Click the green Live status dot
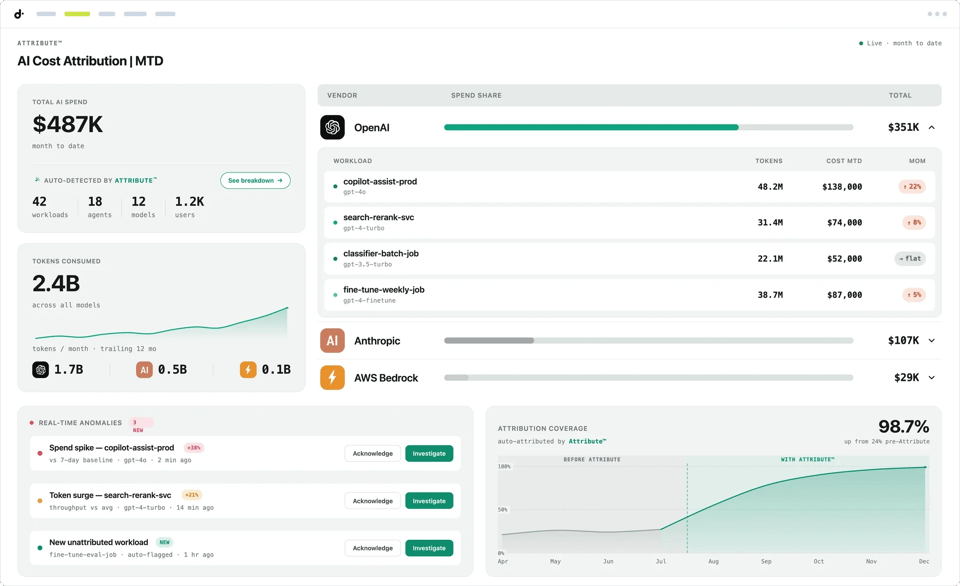This screenshot has width=960, height=586. point(861,43)
